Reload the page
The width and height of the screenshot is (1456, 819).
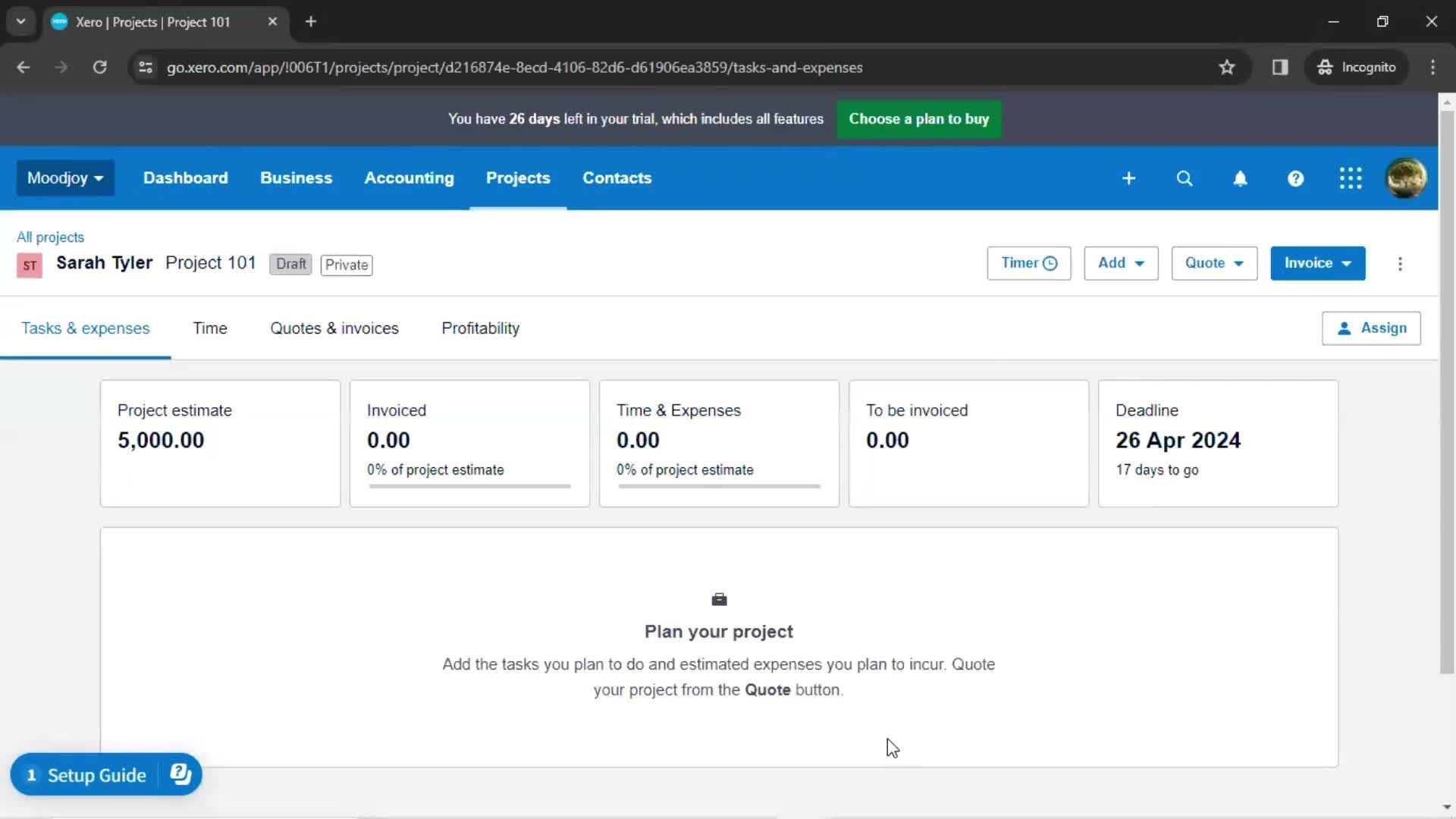coord(99,67)
